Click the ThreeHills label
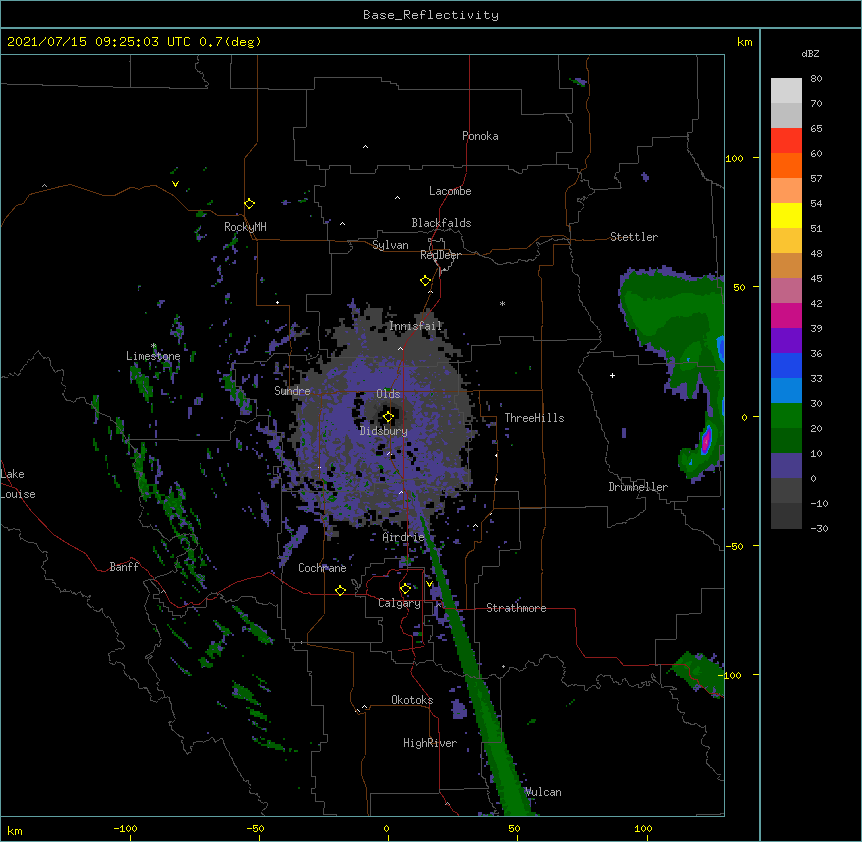This screenshot has width=862, height=842. (534, 418)
